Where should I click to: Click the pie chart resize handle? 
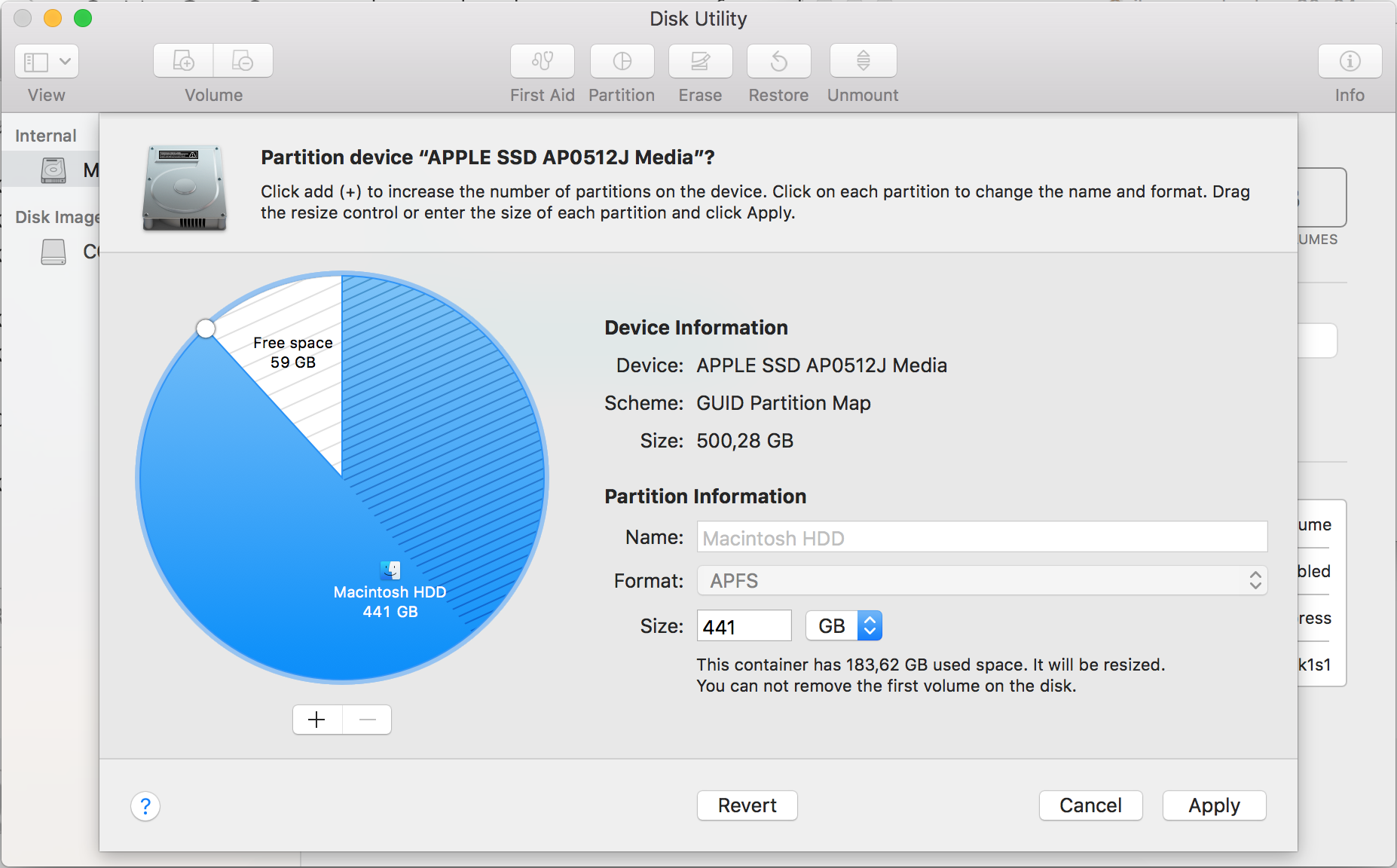point(206,329)
